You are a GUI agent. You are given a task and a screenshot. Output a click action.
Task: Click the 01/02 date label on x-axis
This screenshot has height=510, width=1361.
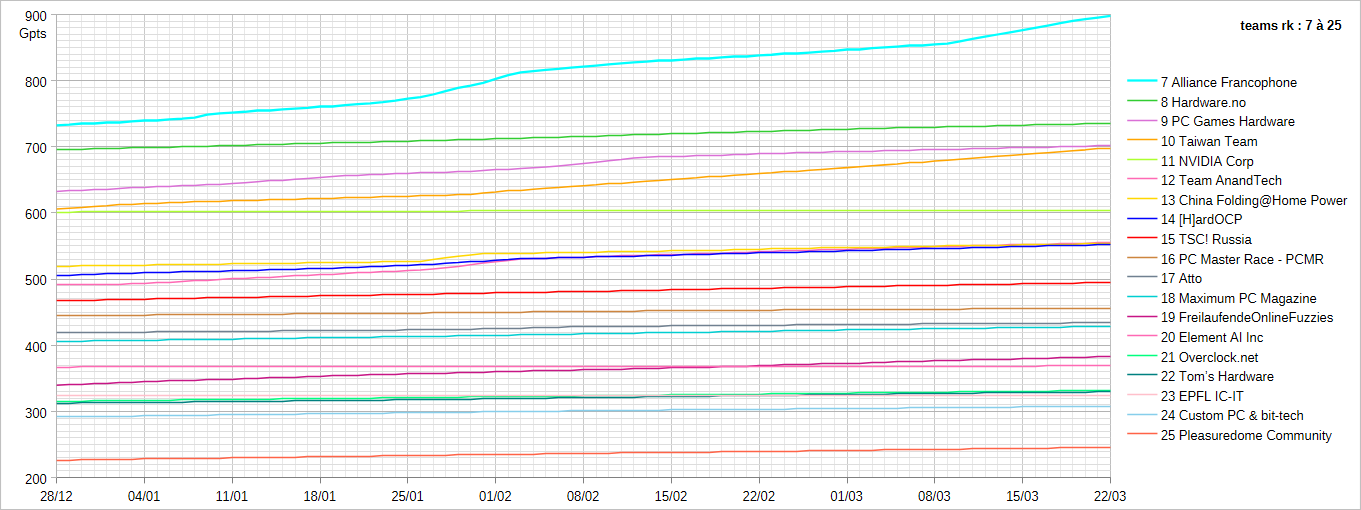click(x=495, y=496)
